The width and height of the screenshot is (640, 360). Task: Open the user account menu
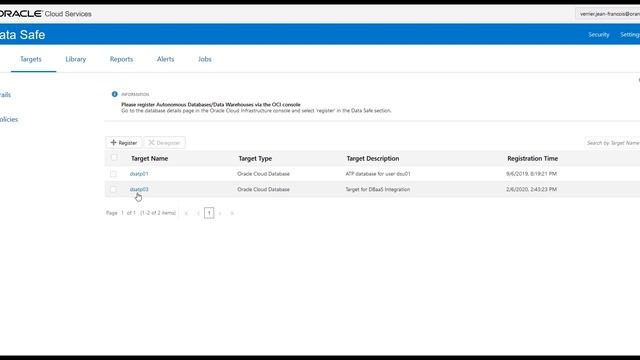coord(608,14)
